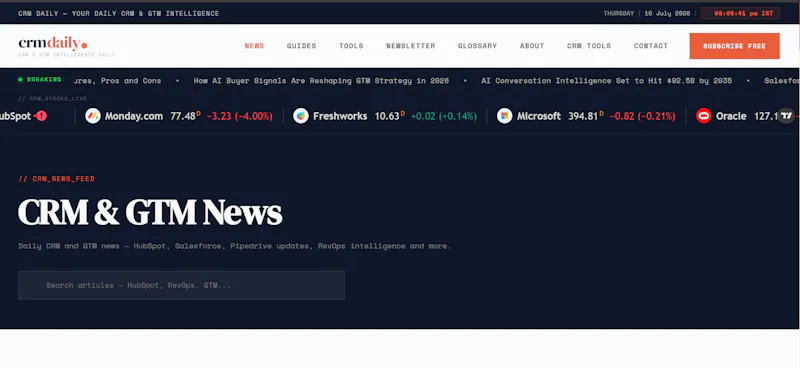Viewport: 800px width, 368px height.
Task: Open the AI Conversation Intelligence headline
Action: click(607, 81)
